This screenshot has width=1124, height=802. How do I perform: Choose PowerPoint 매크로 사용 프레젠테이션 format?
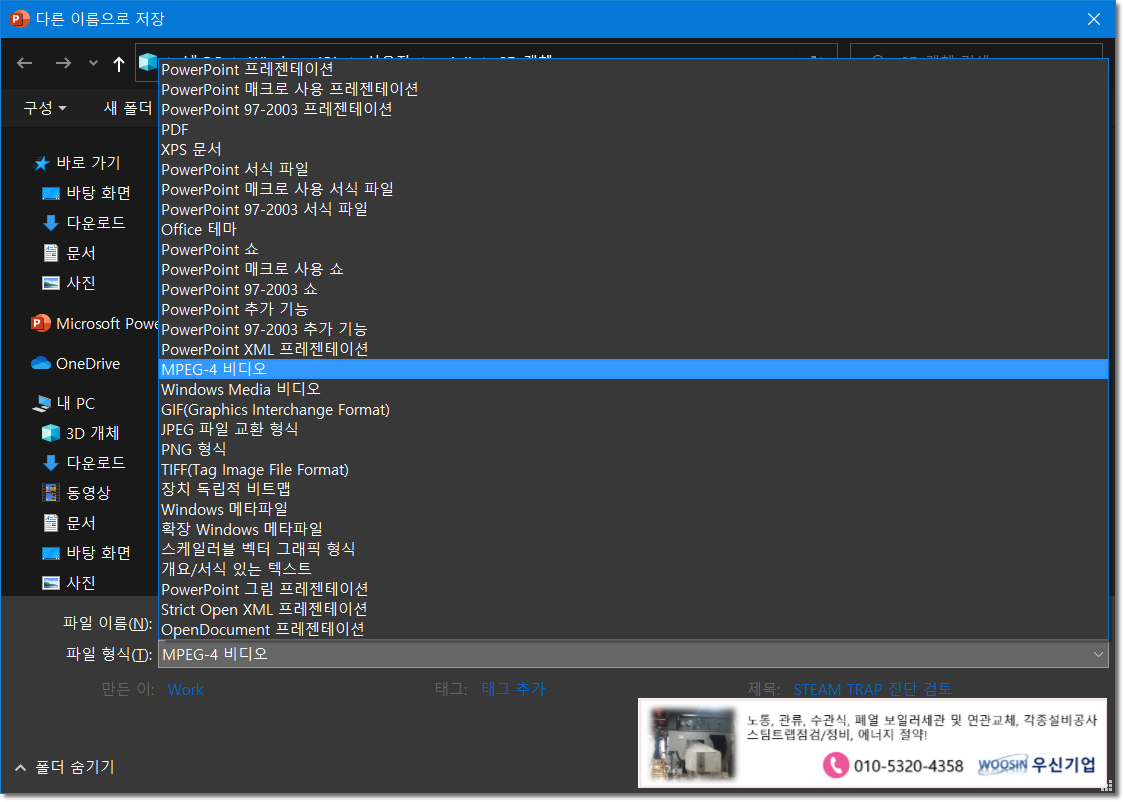click(x=633, y=90)
